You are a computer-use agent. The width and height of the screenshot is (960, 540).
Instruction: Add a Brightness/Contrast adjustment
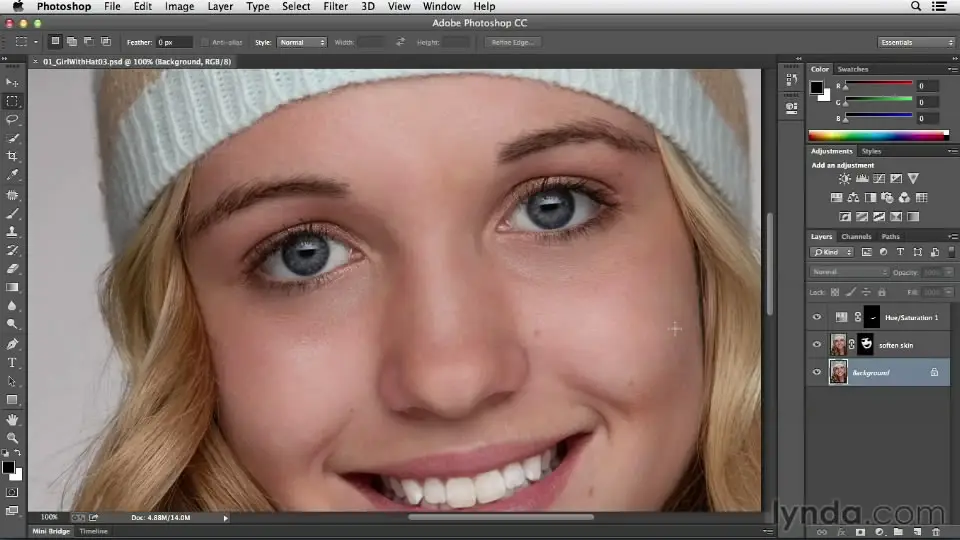point(845,179)
